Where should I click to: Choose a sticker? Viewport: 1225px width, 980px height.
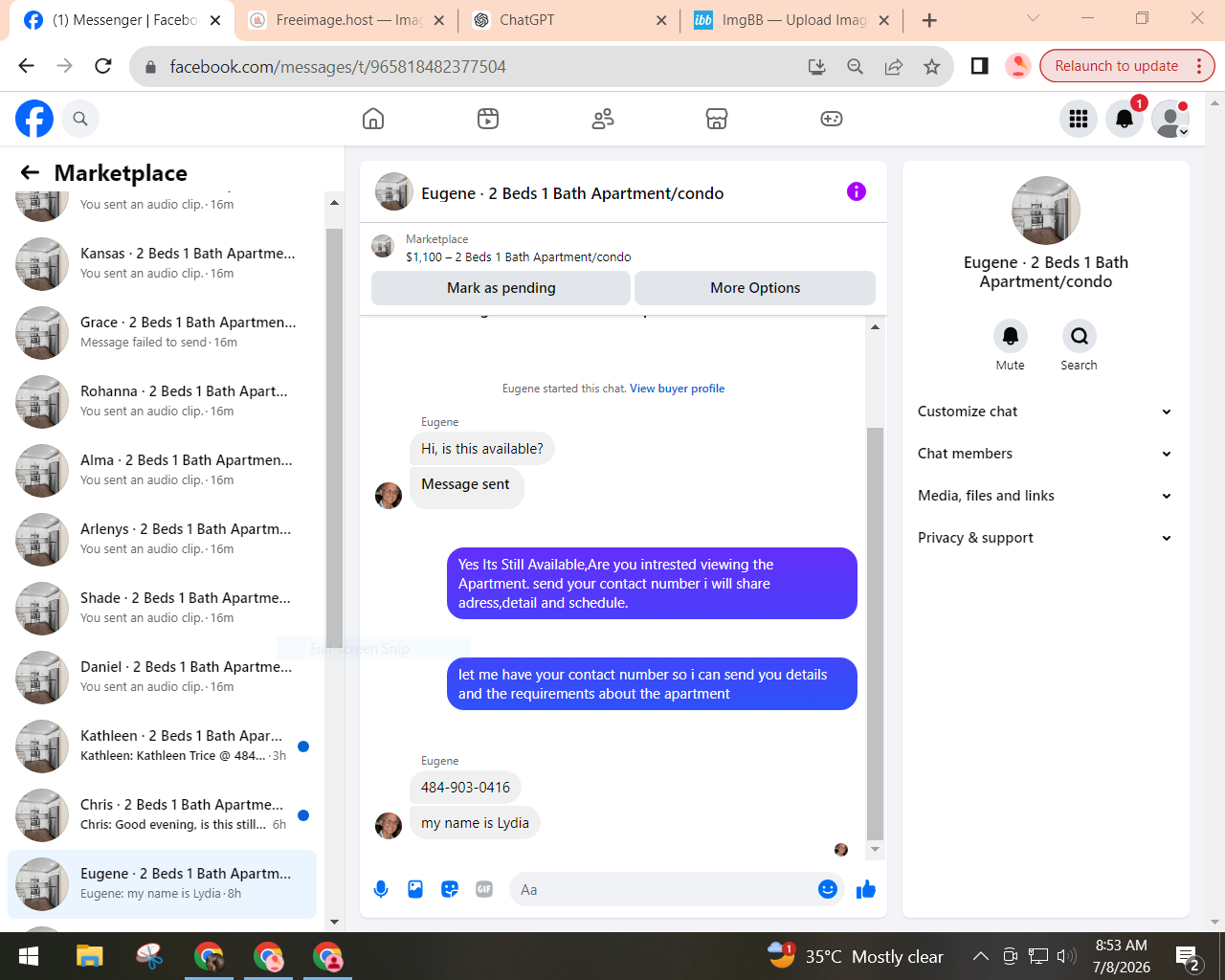[450, 889]
